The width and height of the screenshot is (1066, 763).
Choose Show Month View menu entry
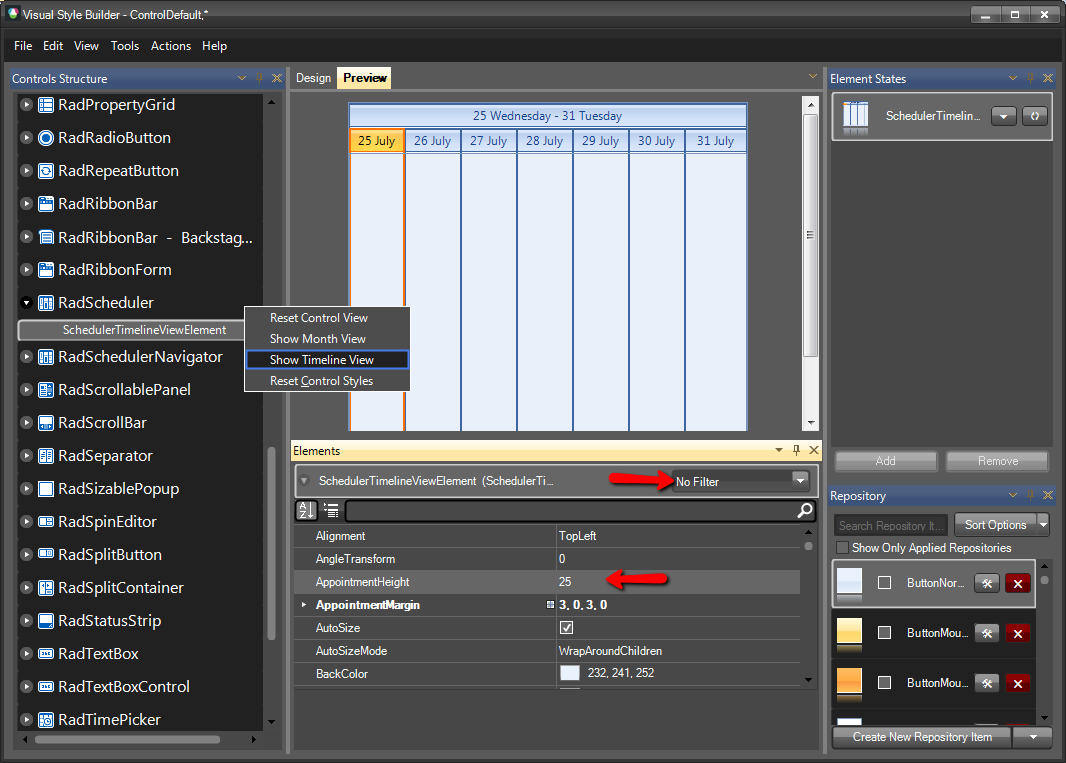(327, 339)
